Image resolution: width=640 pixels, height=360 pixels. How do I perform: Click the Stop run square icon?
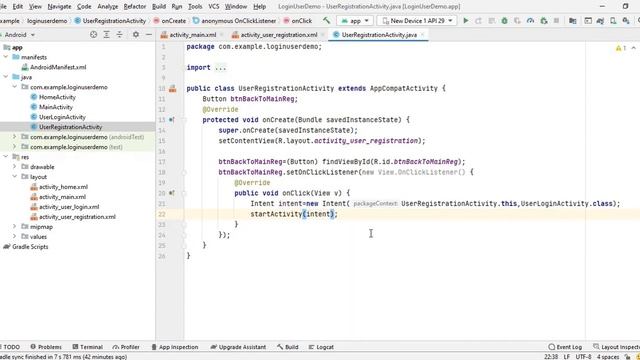[x=556, y=20]
